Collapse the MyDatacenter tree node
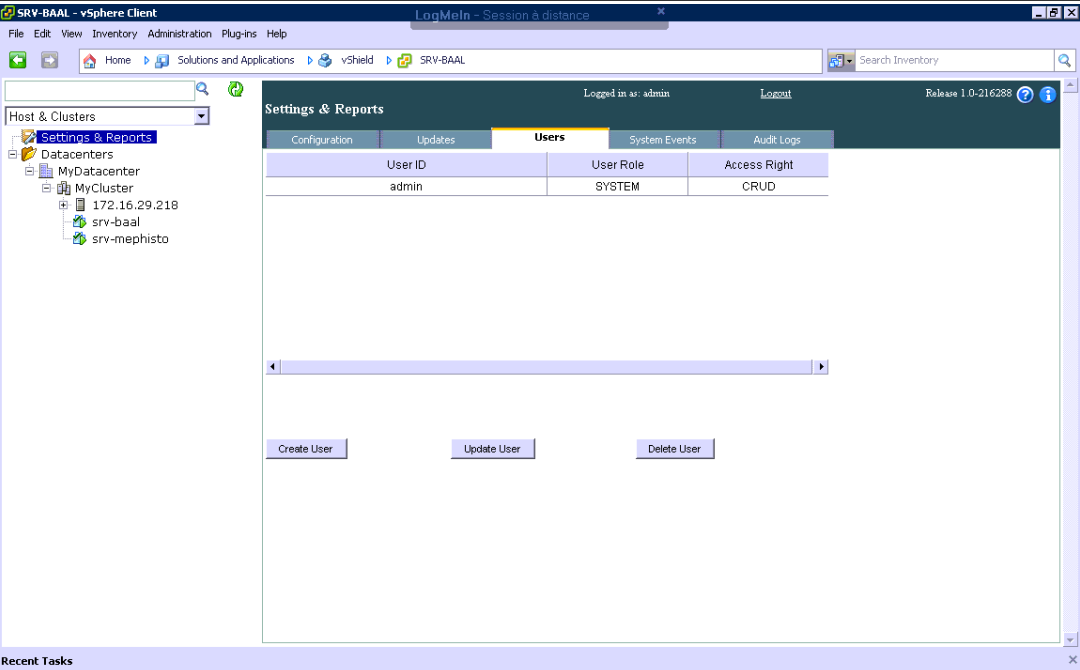Viewport: 1080px width, 670px height. 30,171
